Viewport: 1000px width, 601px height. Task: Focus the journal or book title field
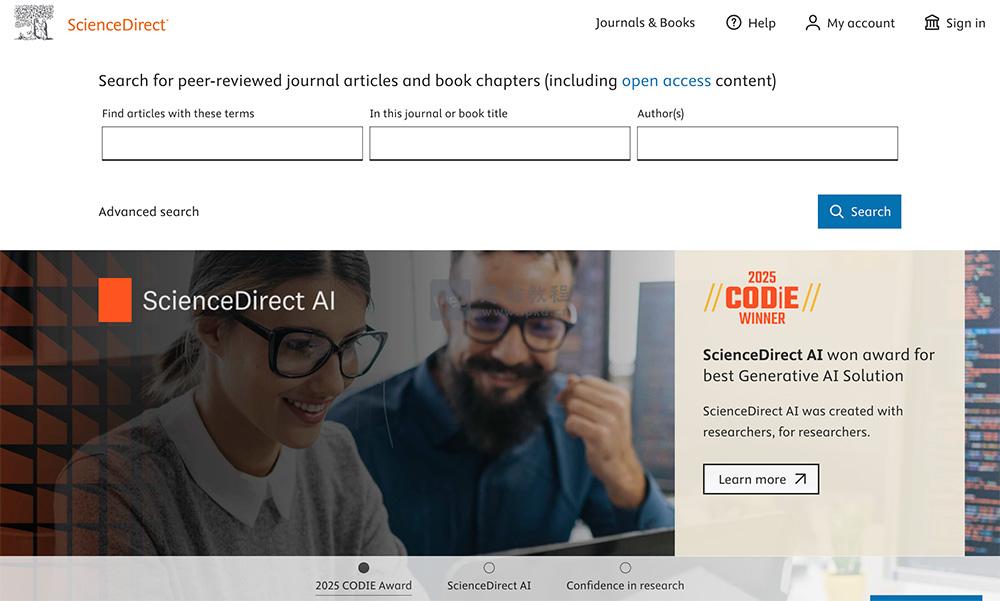(x=499, y=143)
